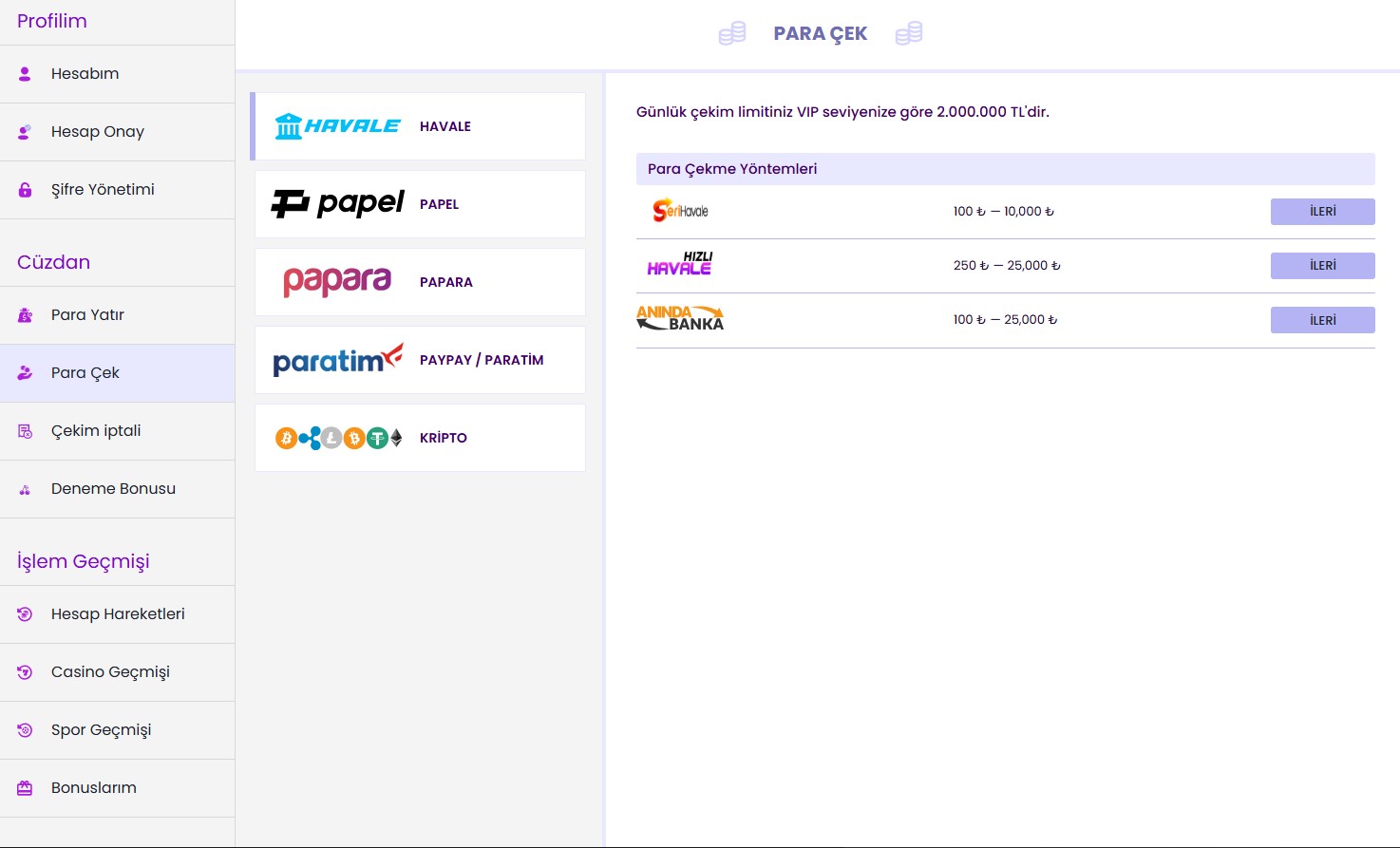The image size is (1400, 848).
Task: Select the Havale withdrawal method tab
Action: [419, 126]
